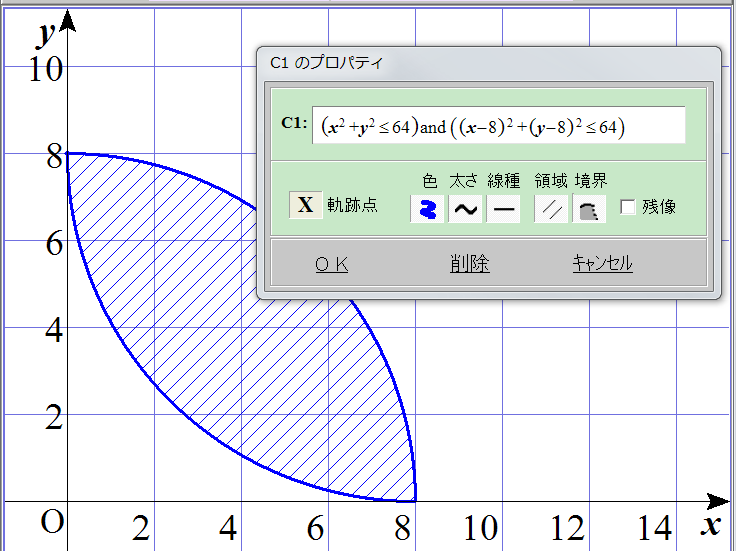Click the number 14 on the x-axis

[655, 528]
